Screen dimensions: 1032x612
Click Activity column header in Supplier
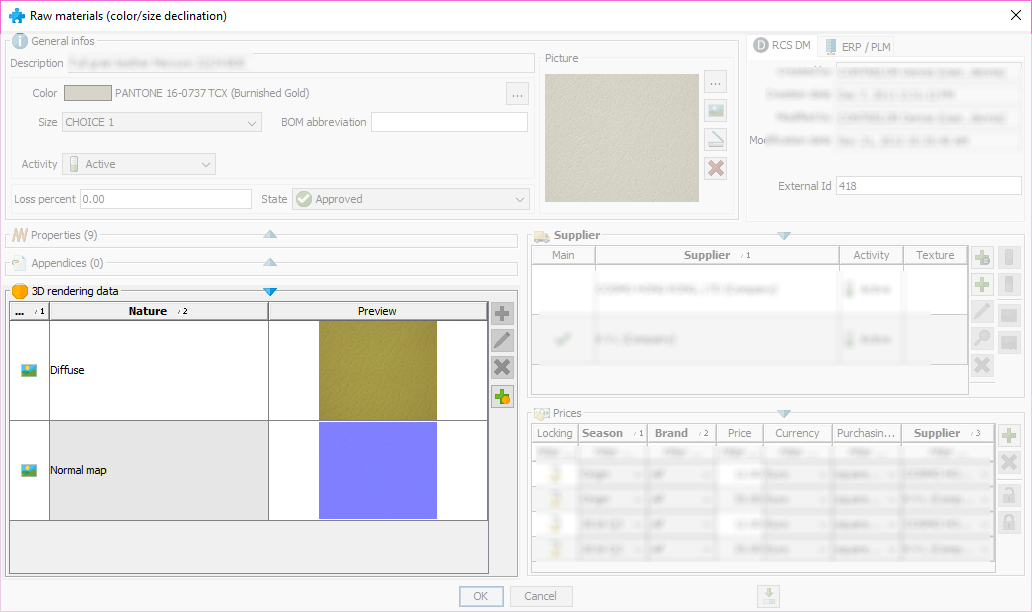871,255
